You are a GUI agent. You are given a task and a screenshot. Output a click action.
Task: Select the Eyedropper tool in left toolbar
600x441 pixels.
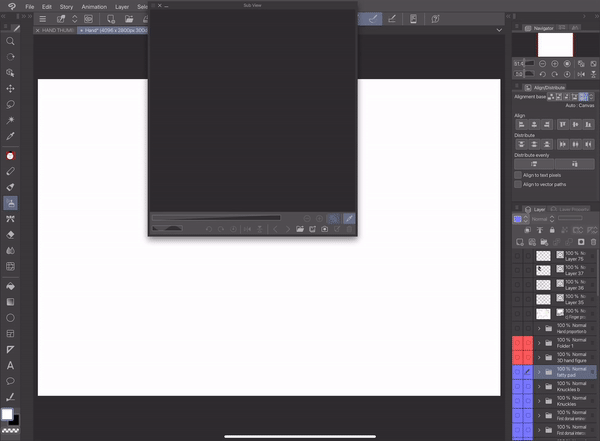10,136
